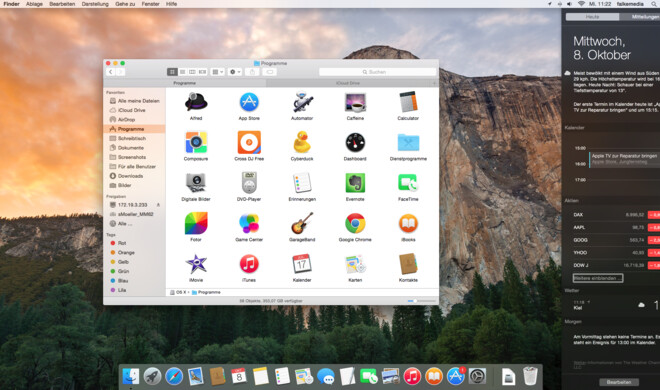Click the Share button in Finder toolbar
Image resolution: width=660 pixels, height=390 pixels.
[x=252, y=72]
